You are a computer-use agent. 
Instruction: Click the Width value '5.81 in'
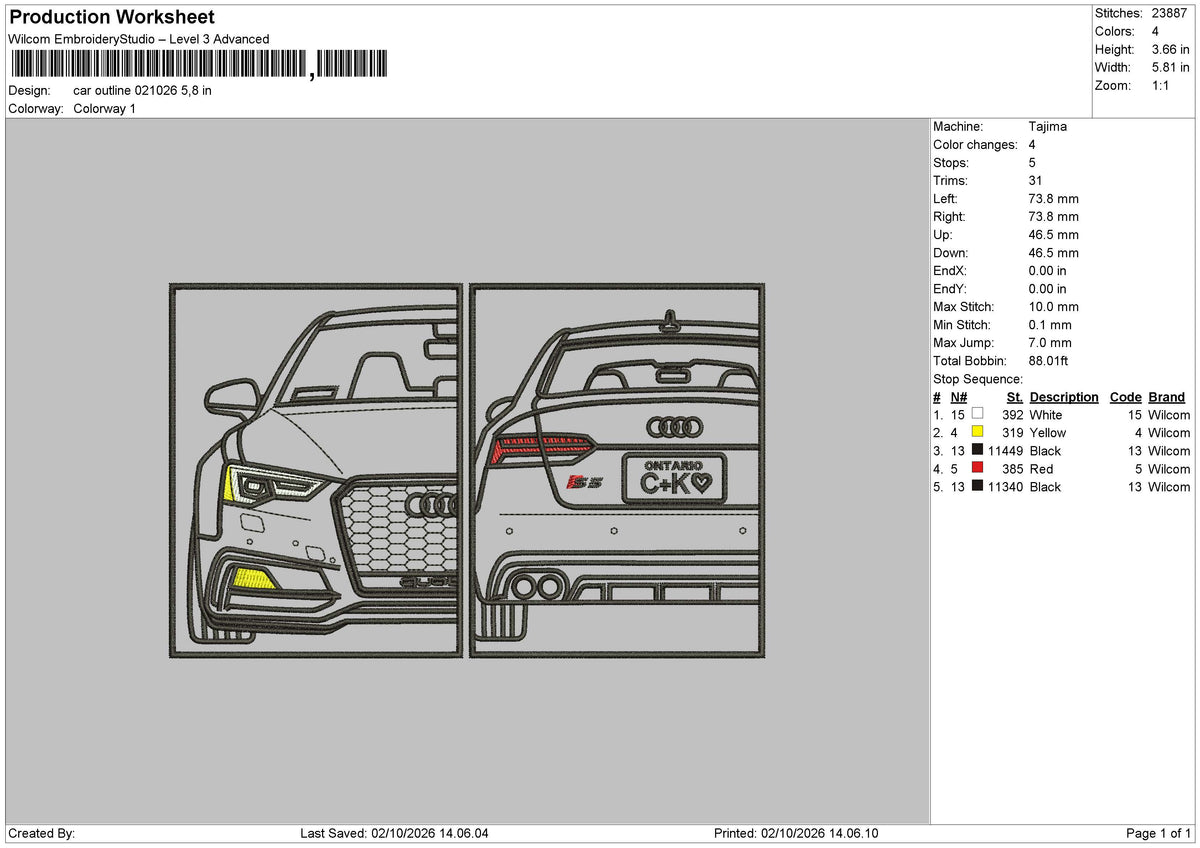pos(1169,67)
